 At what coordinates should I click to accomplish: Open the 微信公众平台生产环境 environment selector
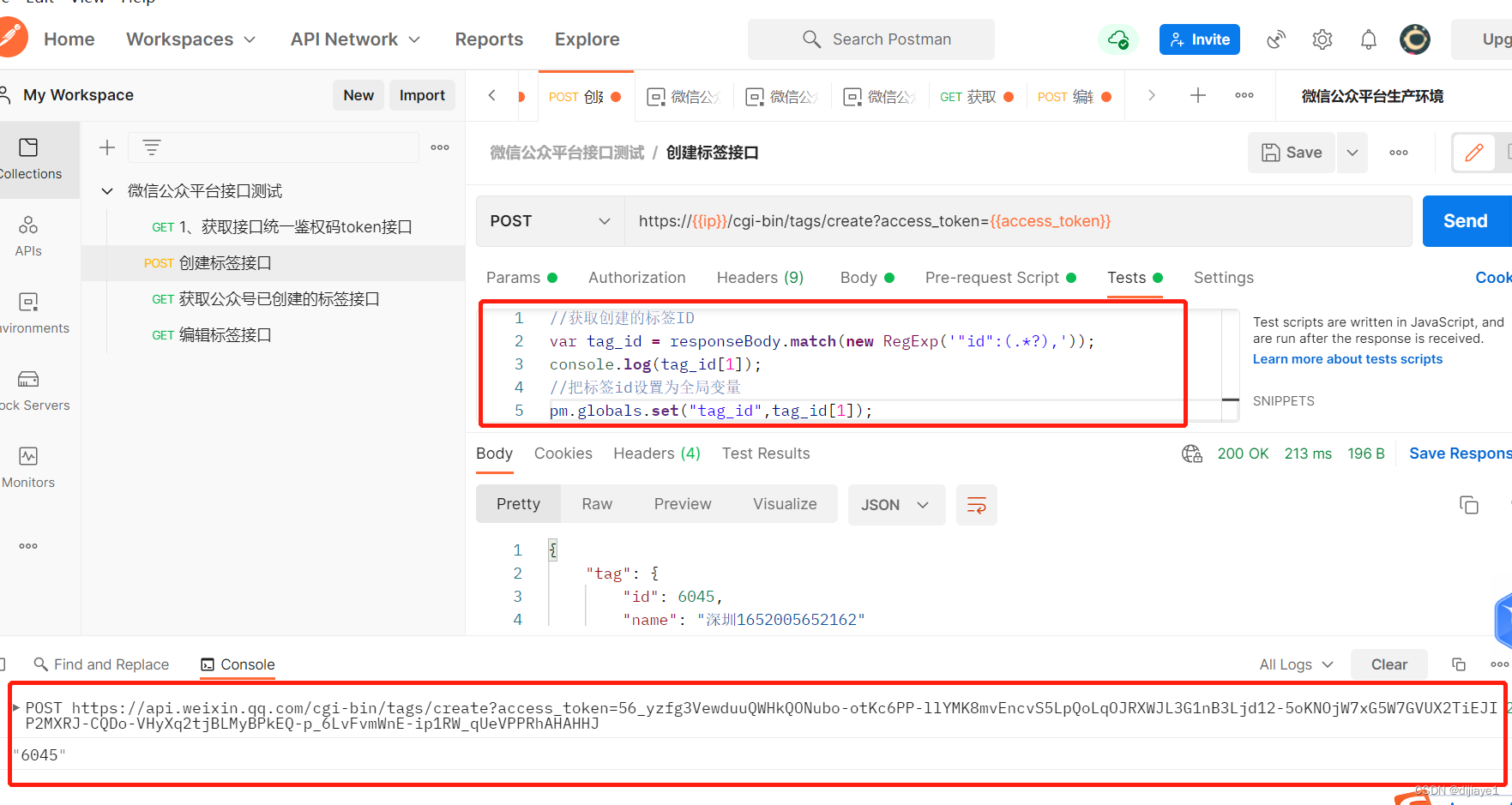click(x=1372, y=96)
